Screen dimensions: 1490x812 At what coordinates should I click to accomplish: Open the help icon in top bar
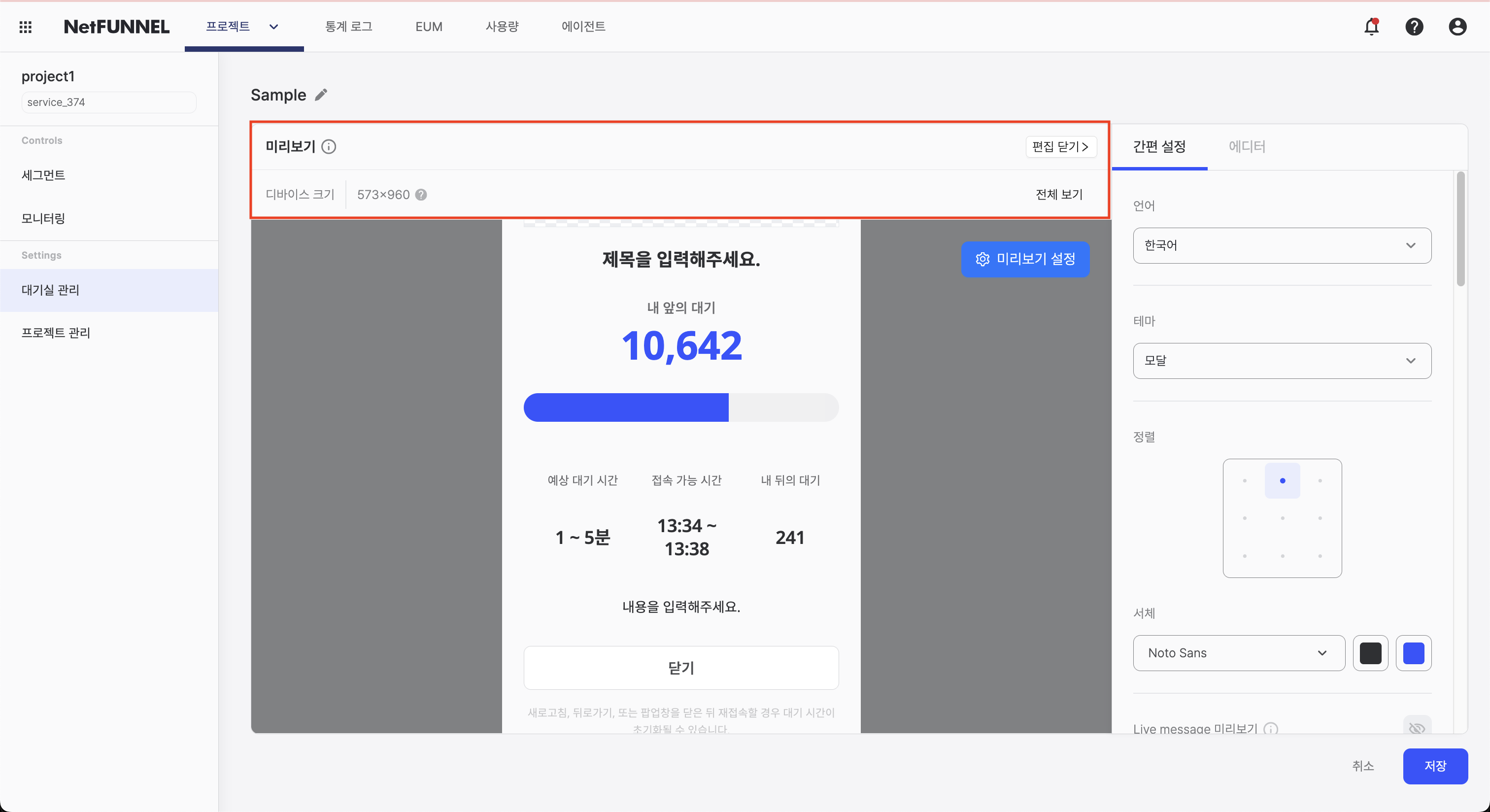[x=1414, y=27]
